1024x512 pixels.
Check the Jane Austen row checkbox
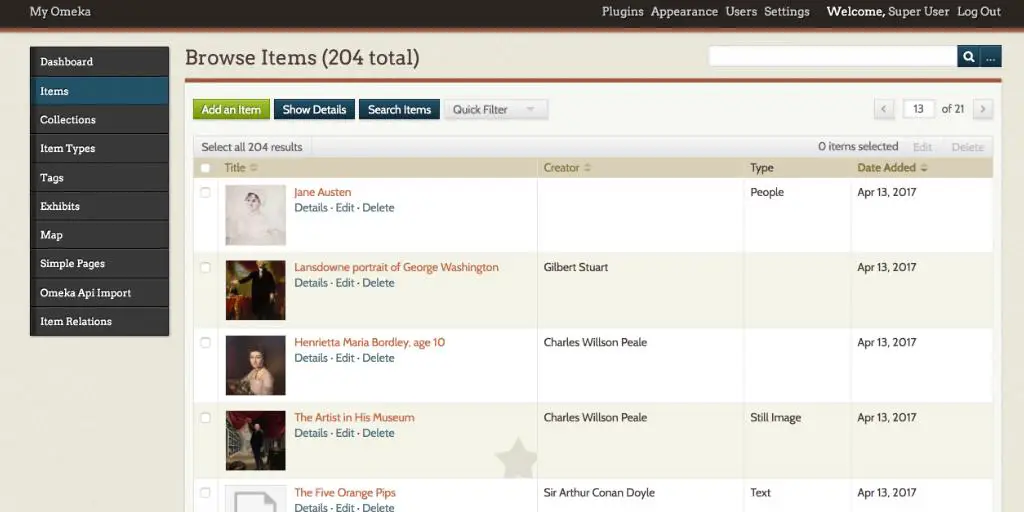pos(206,193)
